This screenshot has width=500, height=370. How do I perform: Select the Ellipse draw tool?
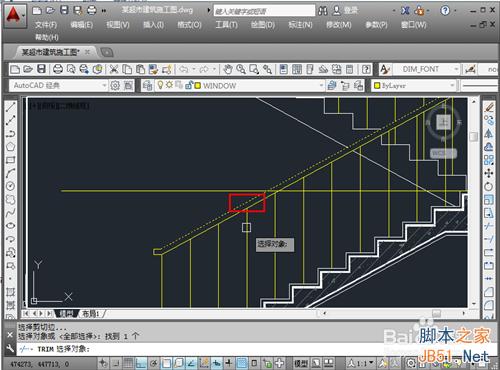[10, 226]
